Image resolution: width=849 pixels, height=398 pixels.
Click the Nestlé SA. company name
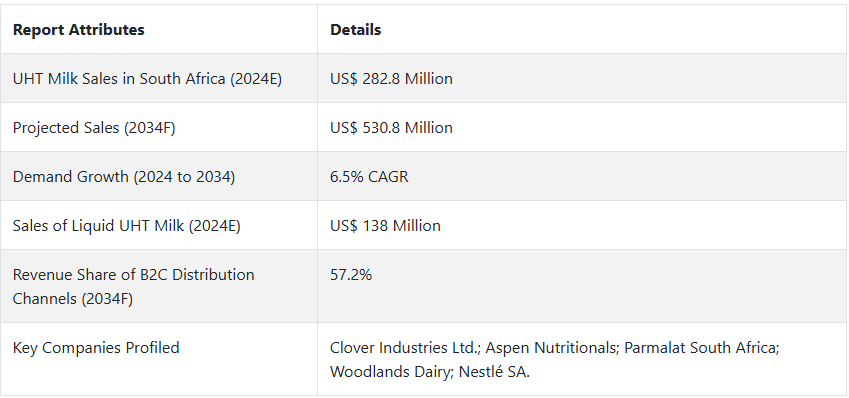(x=495, y=372)
